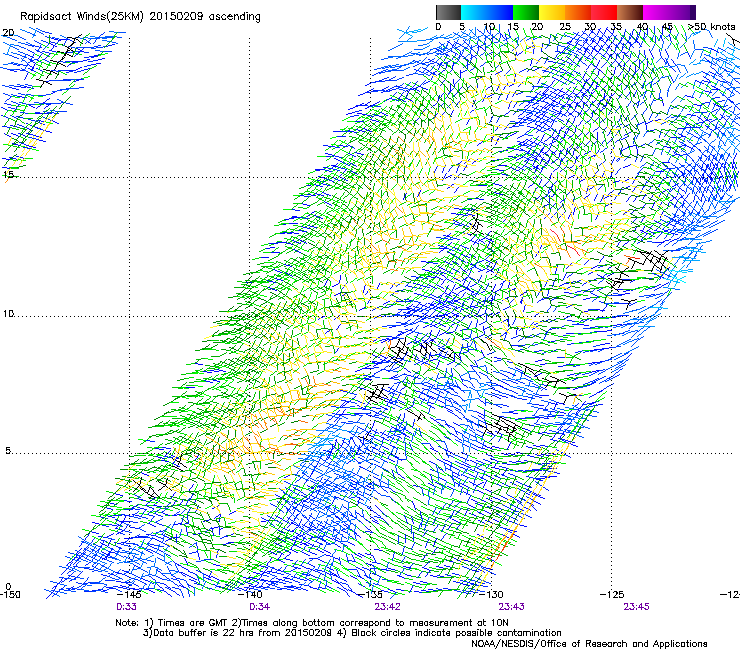Screen dimensions: 740x650
Task: Click the "Note: 1) Times are GMT" line
Action: (312, 623)
